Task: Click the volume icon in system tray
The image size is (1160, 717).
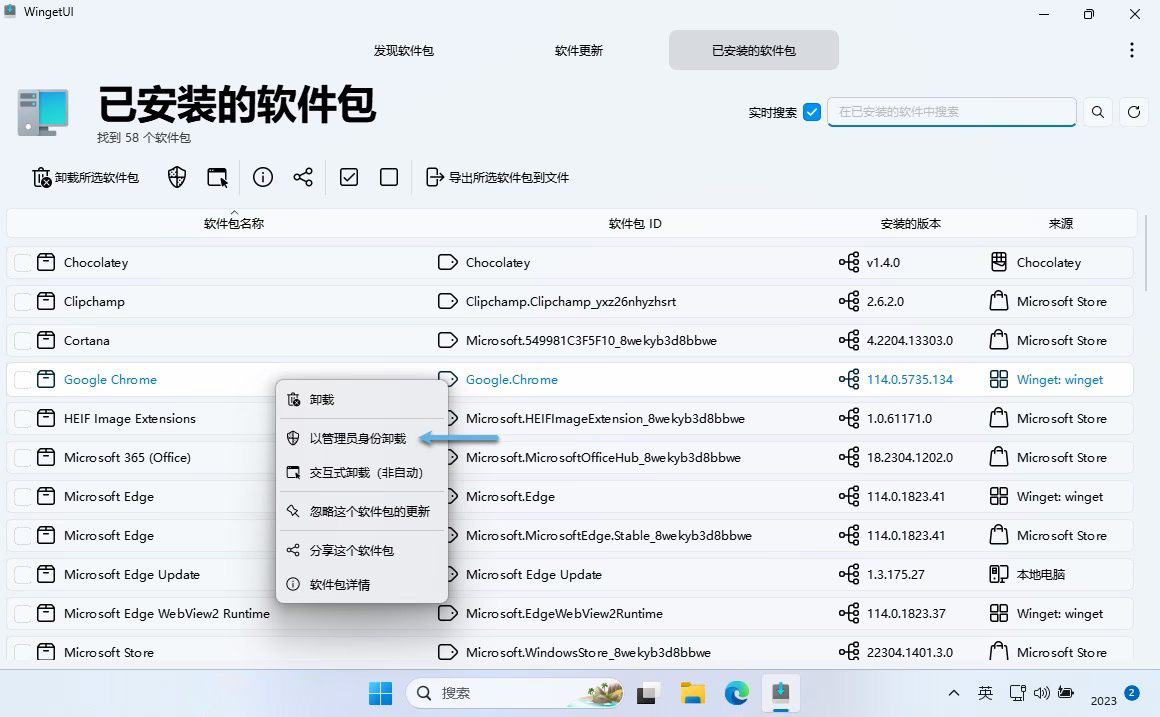Action: pos(1042,693)
